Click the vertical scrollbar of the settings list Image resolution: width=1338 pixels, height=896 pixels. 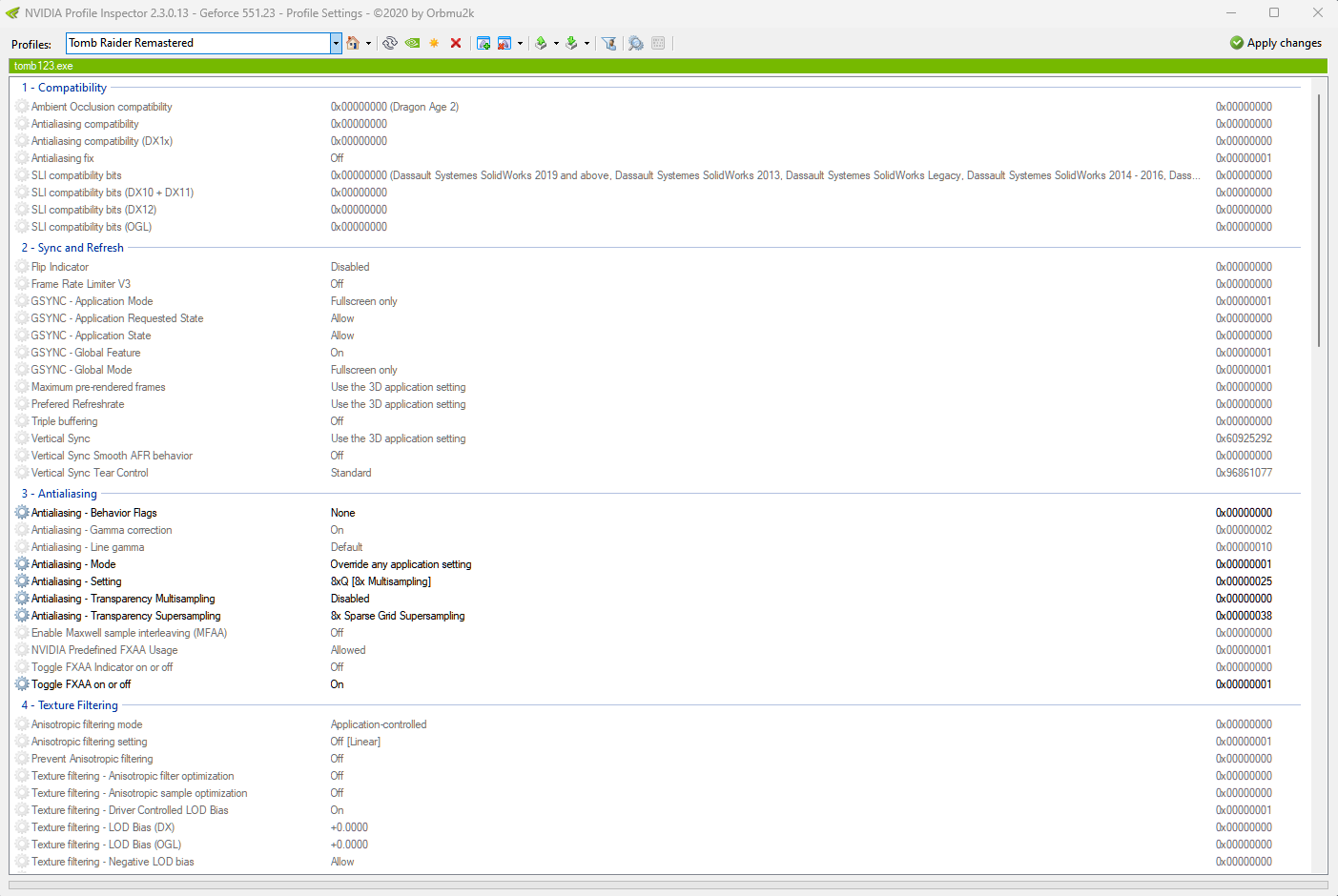click(1320, 219)
